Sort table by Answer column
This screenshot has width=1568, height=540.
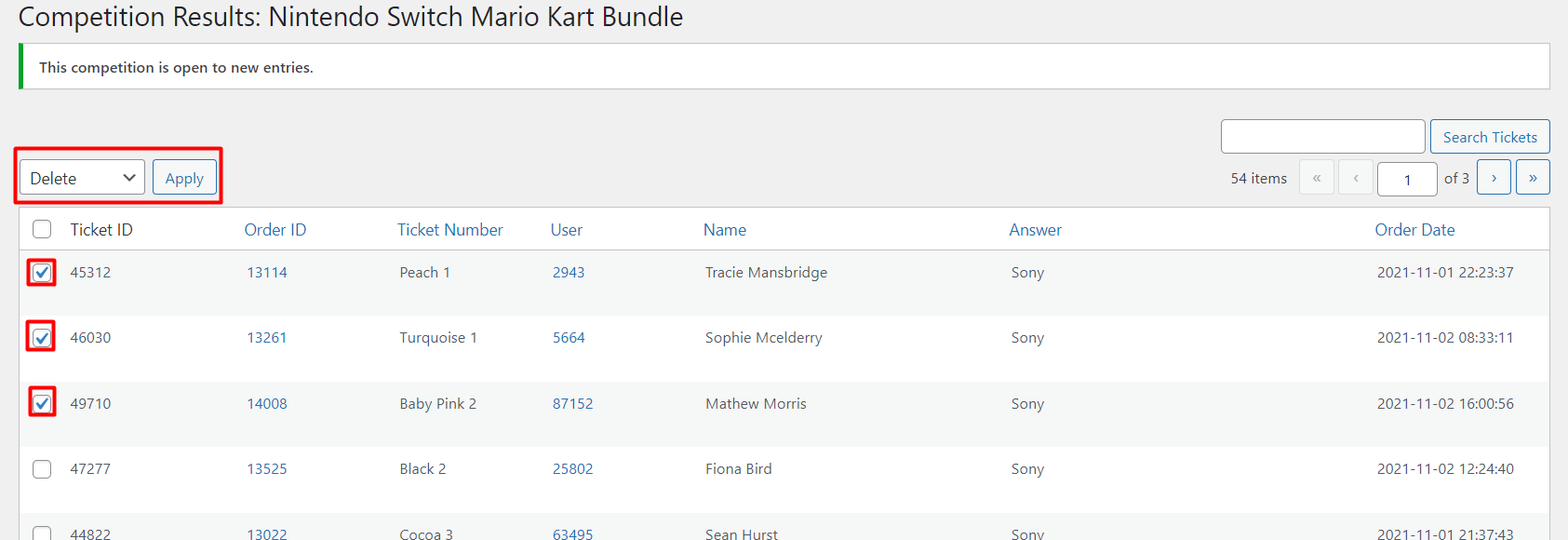tap(1036, 230)
